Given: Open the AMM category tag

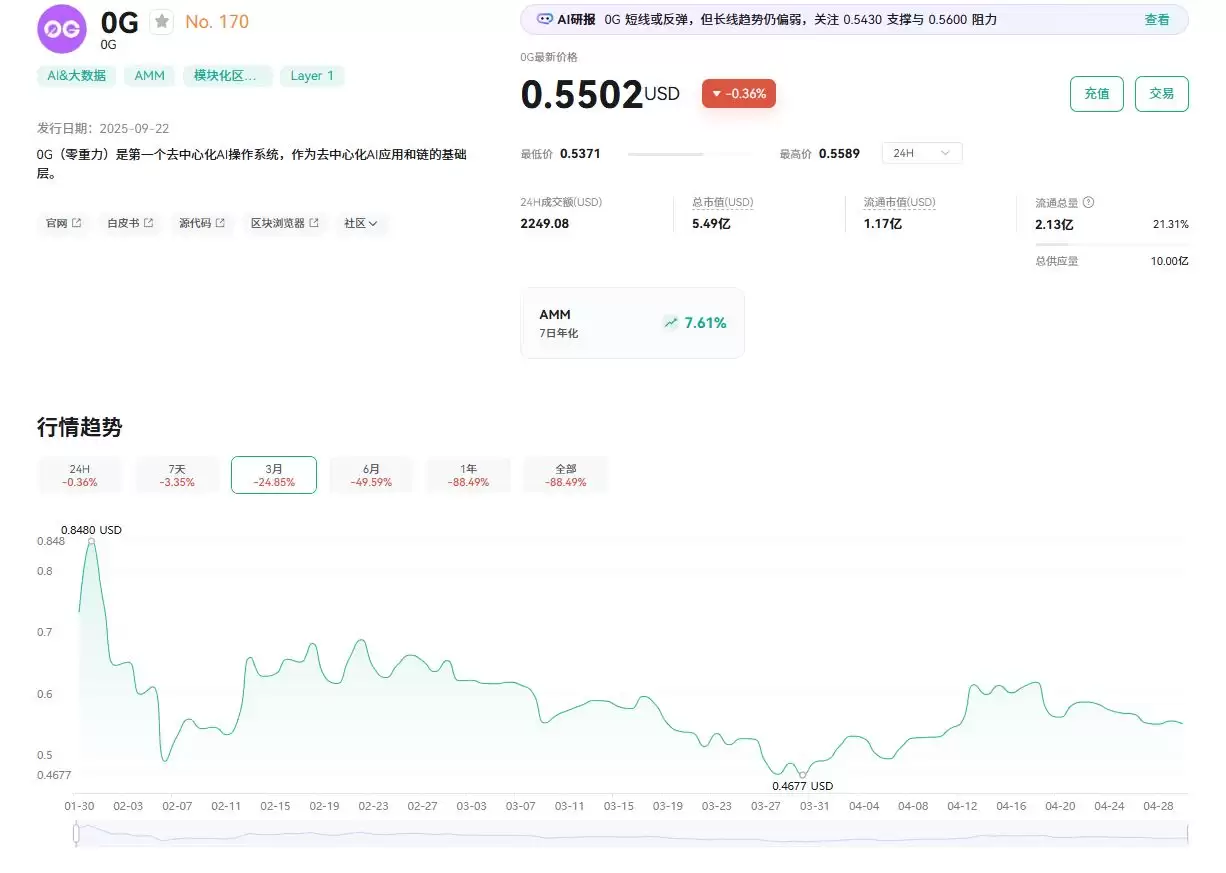Looking at the screenshot, I should 150,76.
